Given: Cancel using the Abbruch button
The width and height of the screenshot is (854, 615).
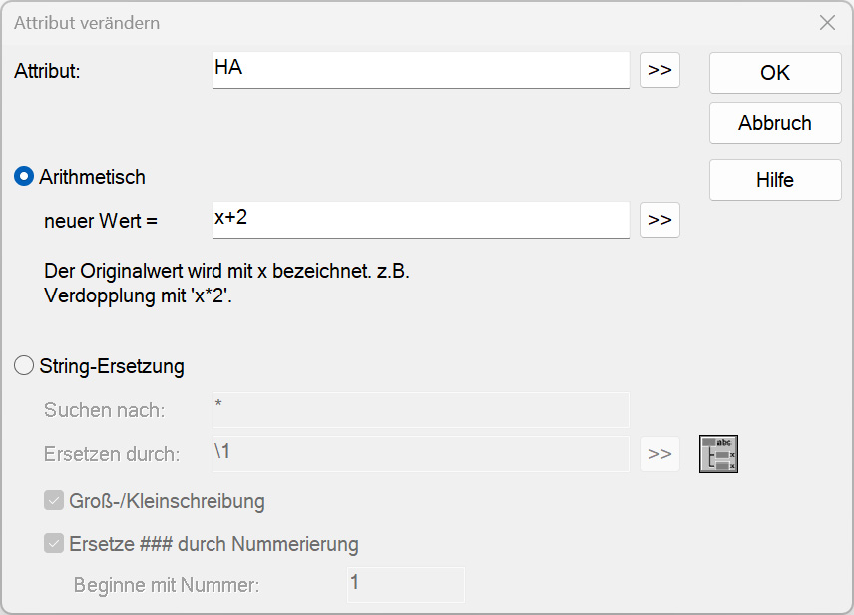Looking at the screenshot, I should (x=775, y=123).
